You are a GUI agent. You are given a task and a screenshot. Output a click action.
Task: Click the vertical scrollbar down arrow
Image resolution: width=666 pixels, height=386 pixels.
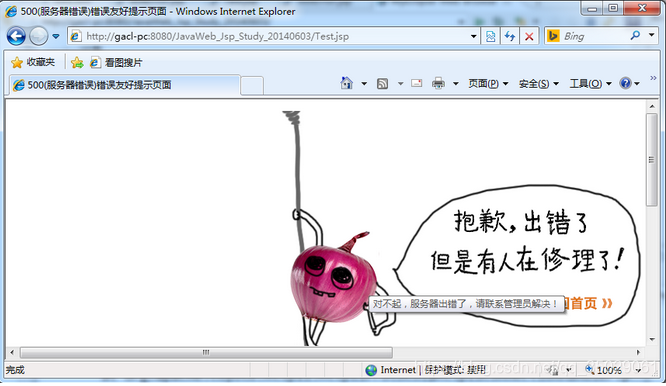pos(652,340)
